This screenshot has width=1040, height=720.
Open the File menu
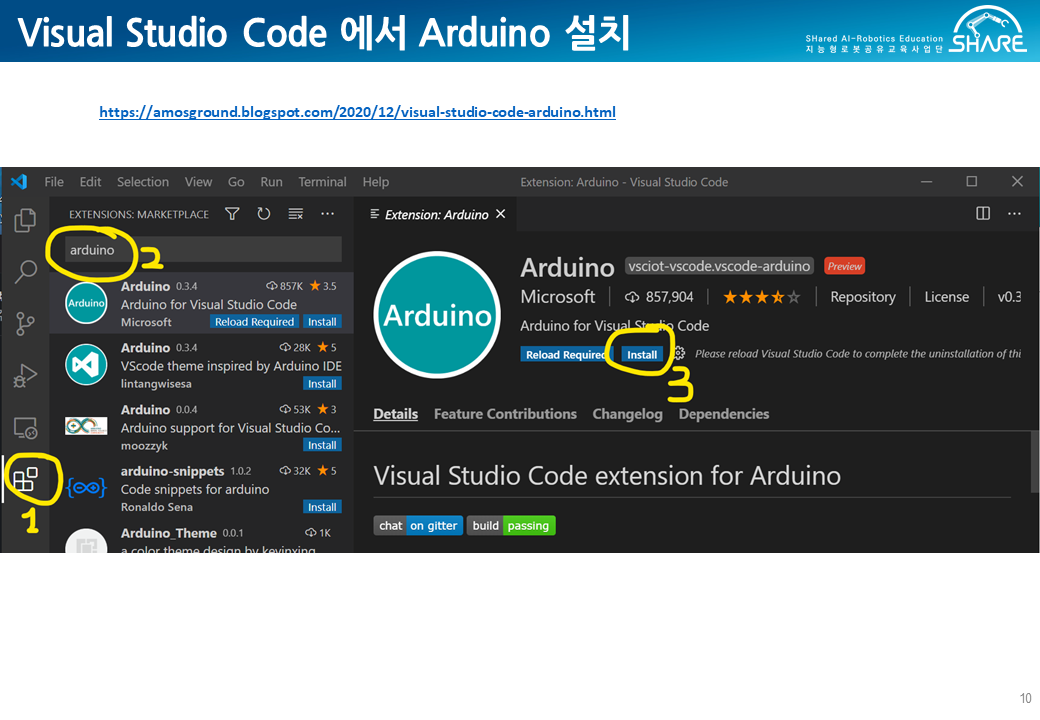click(x=54, y=182)
